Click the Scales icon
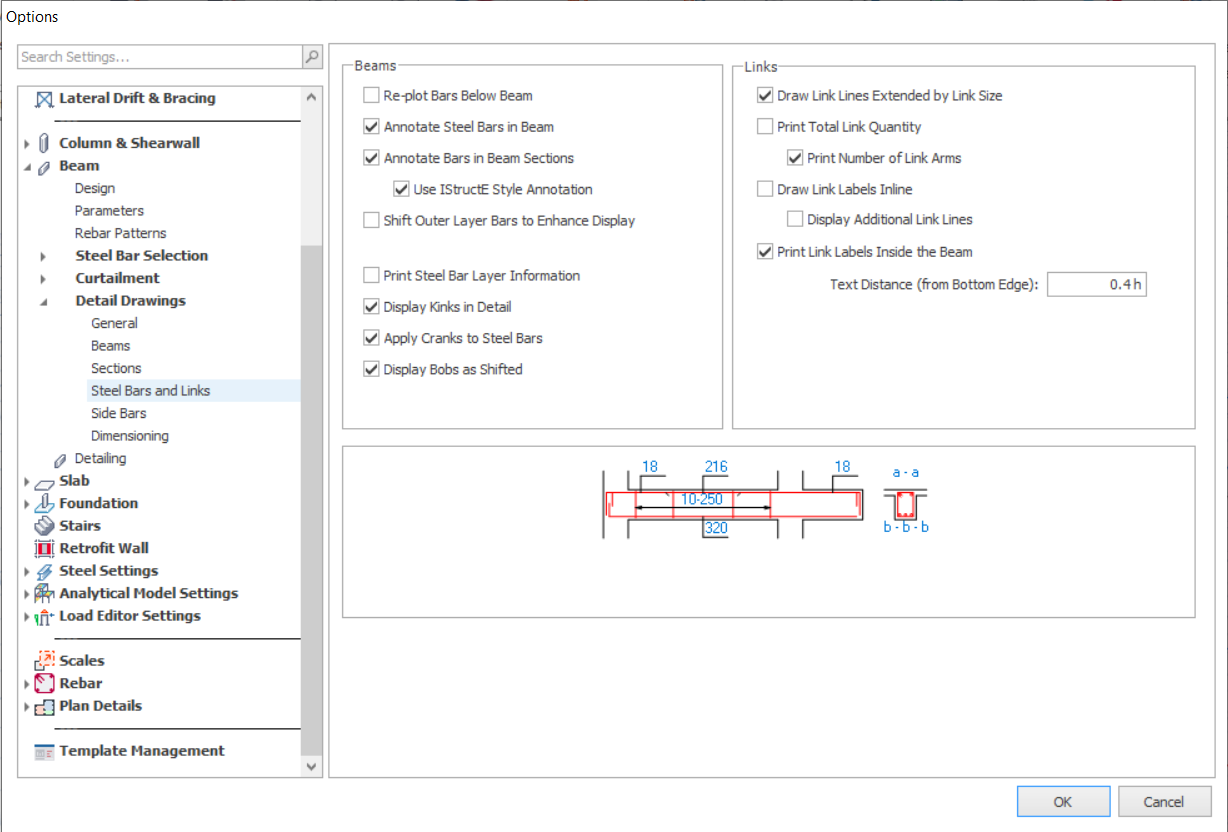This screenshot has width=1228, height=832. (44, 661)
